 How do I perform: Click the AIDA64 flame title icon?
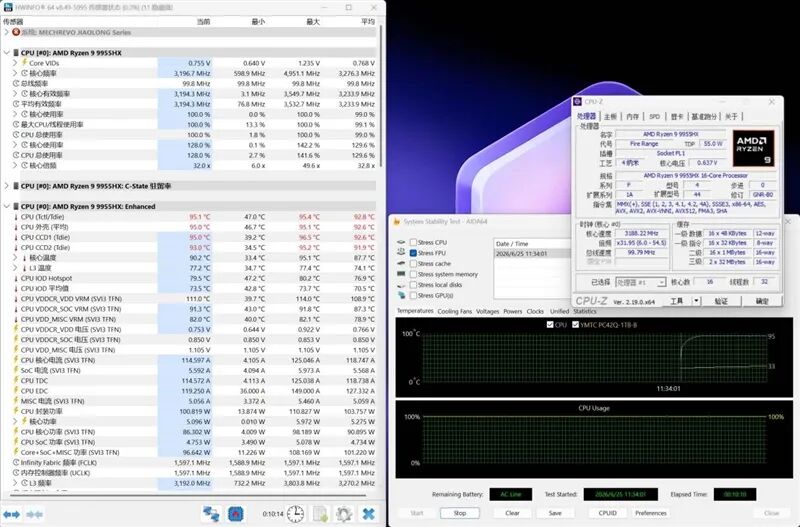[x=396, y=221]
